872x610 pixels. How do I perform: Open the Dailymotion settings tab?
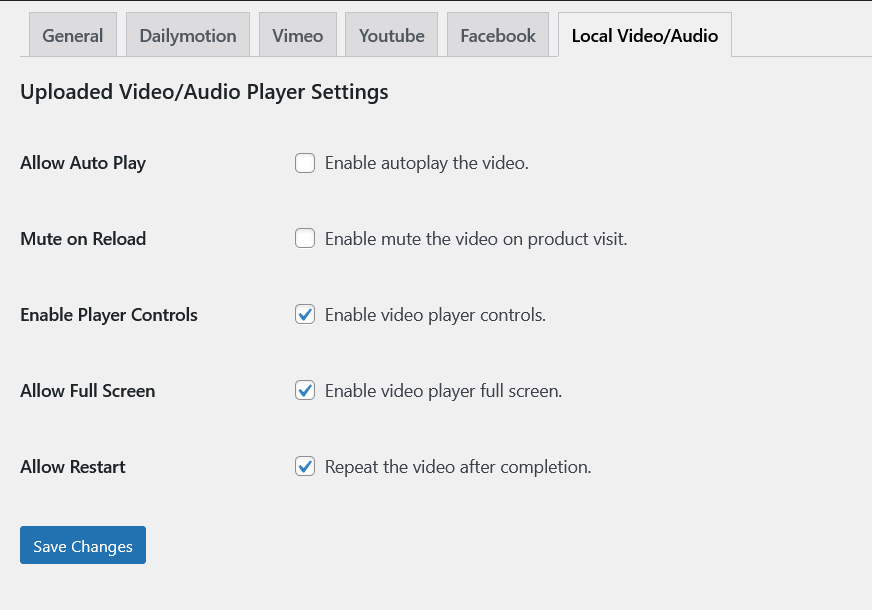[188, 35]
